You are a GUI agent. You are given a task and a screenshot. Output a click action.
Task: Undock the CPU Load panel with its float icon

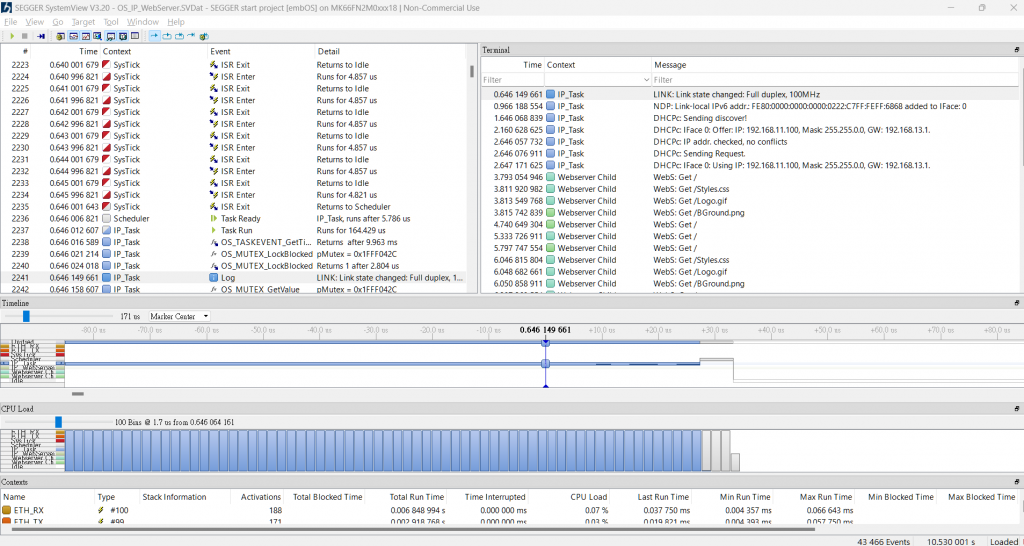tap(1016, 409)
